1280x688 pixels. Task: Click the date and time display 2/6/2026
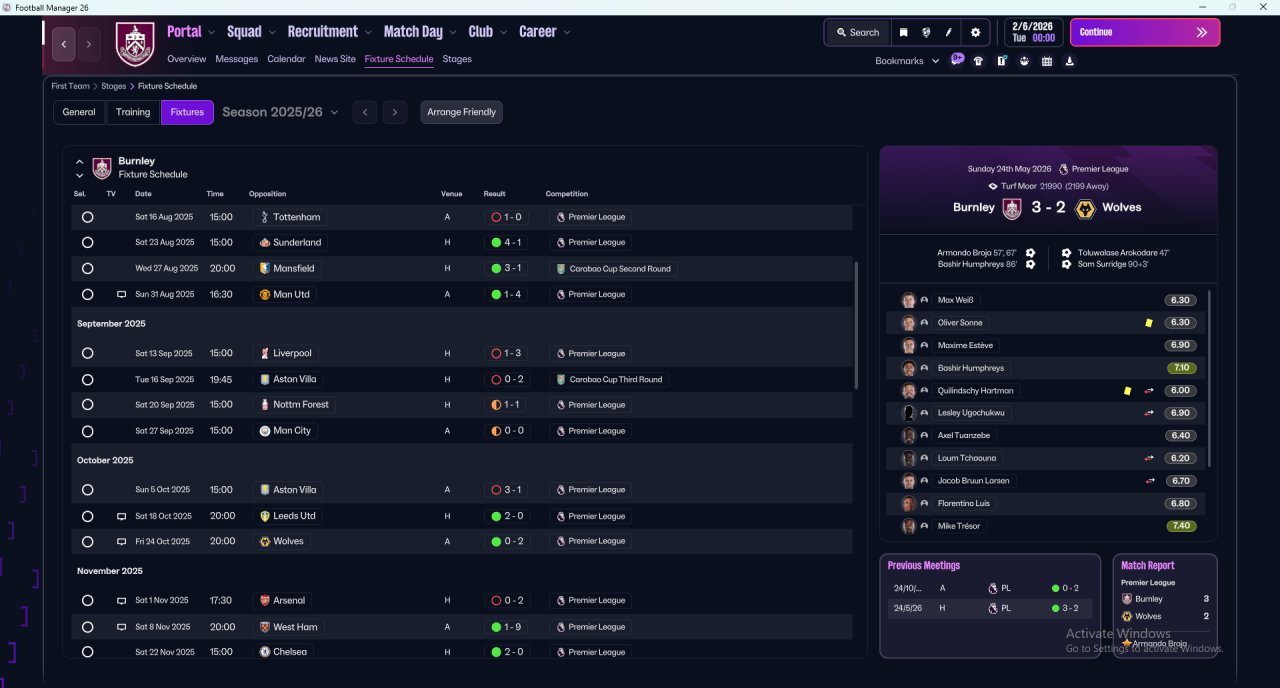point(1034,32)
